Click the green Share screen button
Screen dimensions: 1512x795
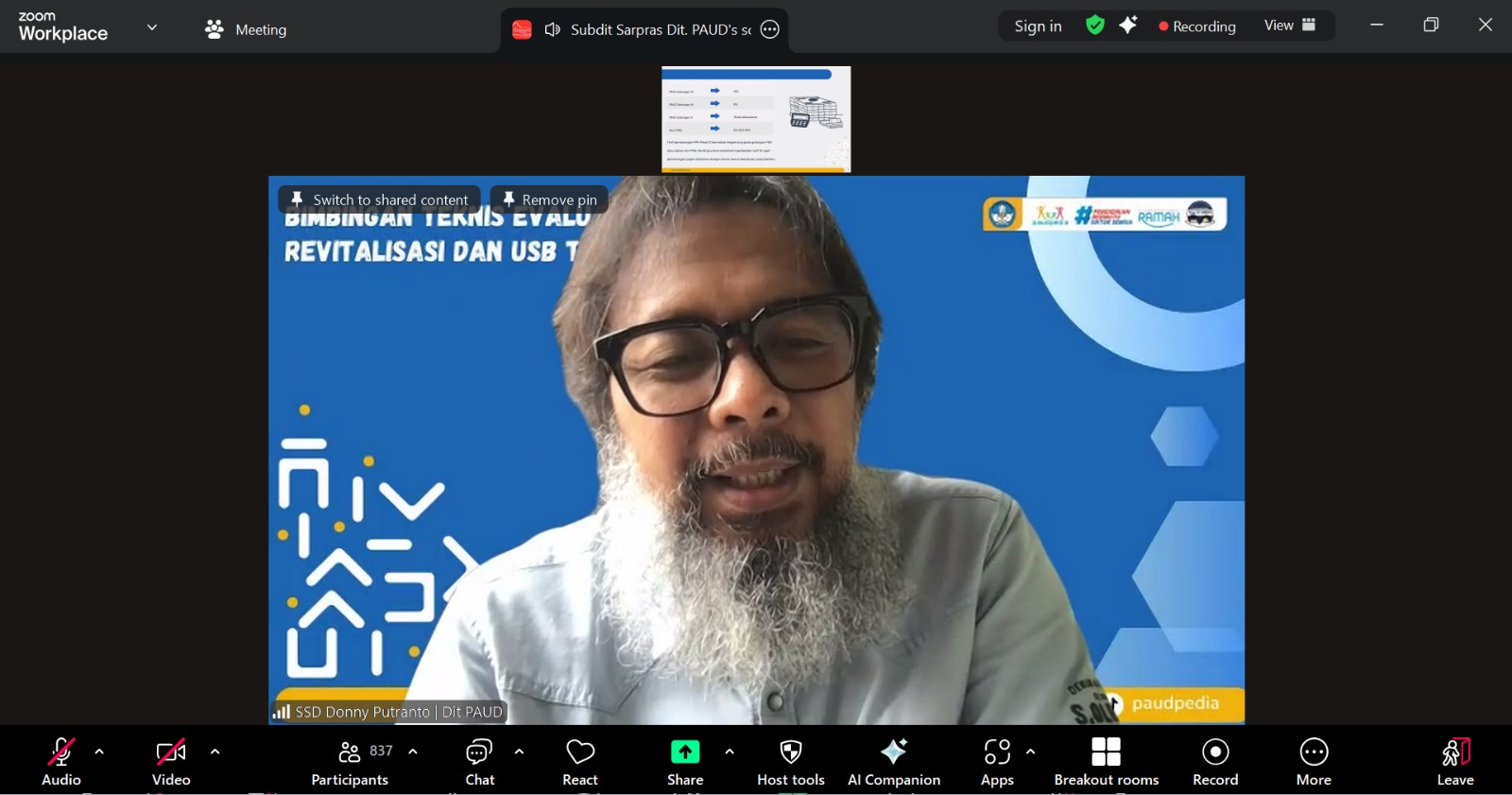tap(685, 752)
